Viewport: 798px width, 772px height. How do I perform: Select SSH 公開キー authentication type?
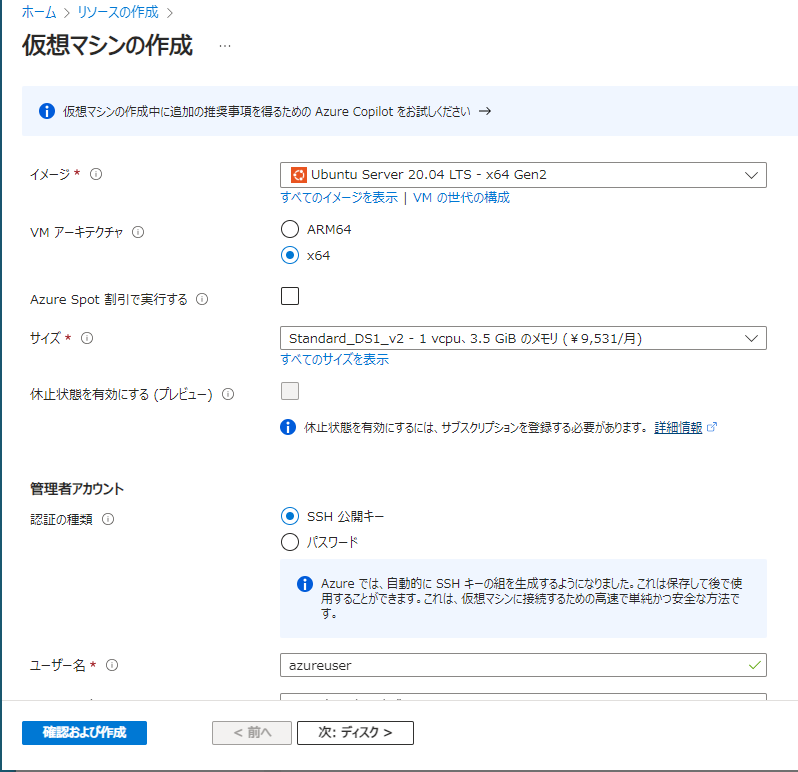[x=290, y=516]
